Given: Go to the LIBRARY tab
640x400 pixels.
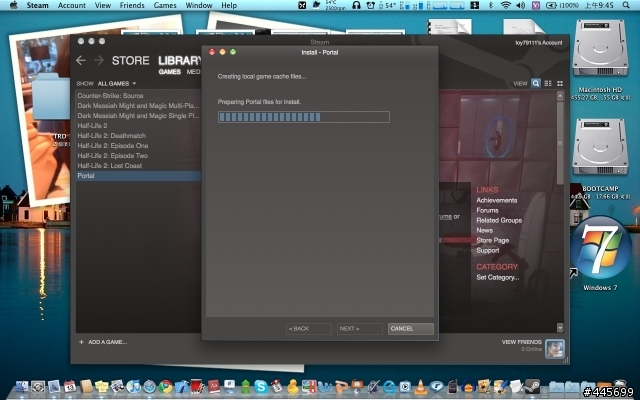Looking at the screenshot, I should click(x=180, y=60).
